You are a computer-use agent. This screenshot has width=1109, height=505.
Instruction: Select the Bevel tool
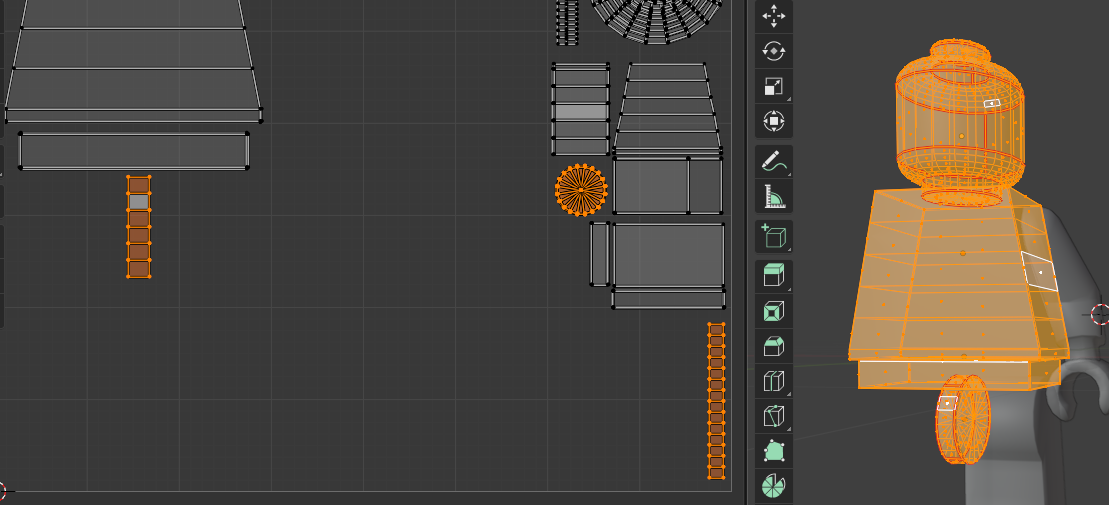click(774, 346)
